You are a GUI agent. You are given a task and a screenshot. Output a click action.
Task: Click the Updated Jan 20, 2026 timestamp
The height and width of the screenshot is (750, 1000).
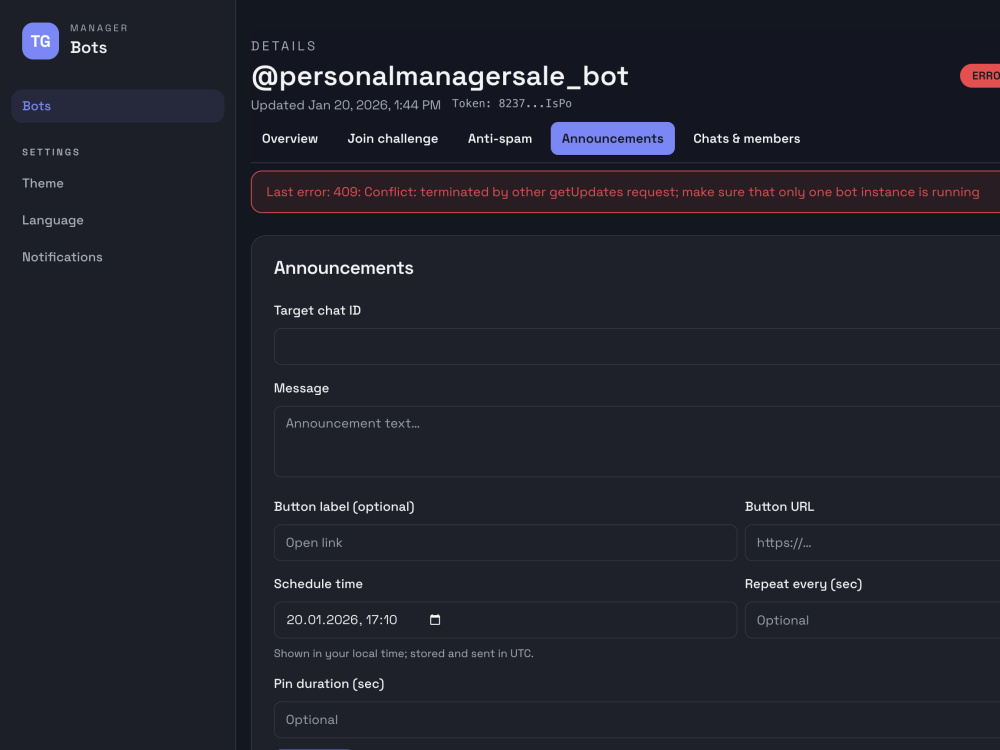point(346,105)
